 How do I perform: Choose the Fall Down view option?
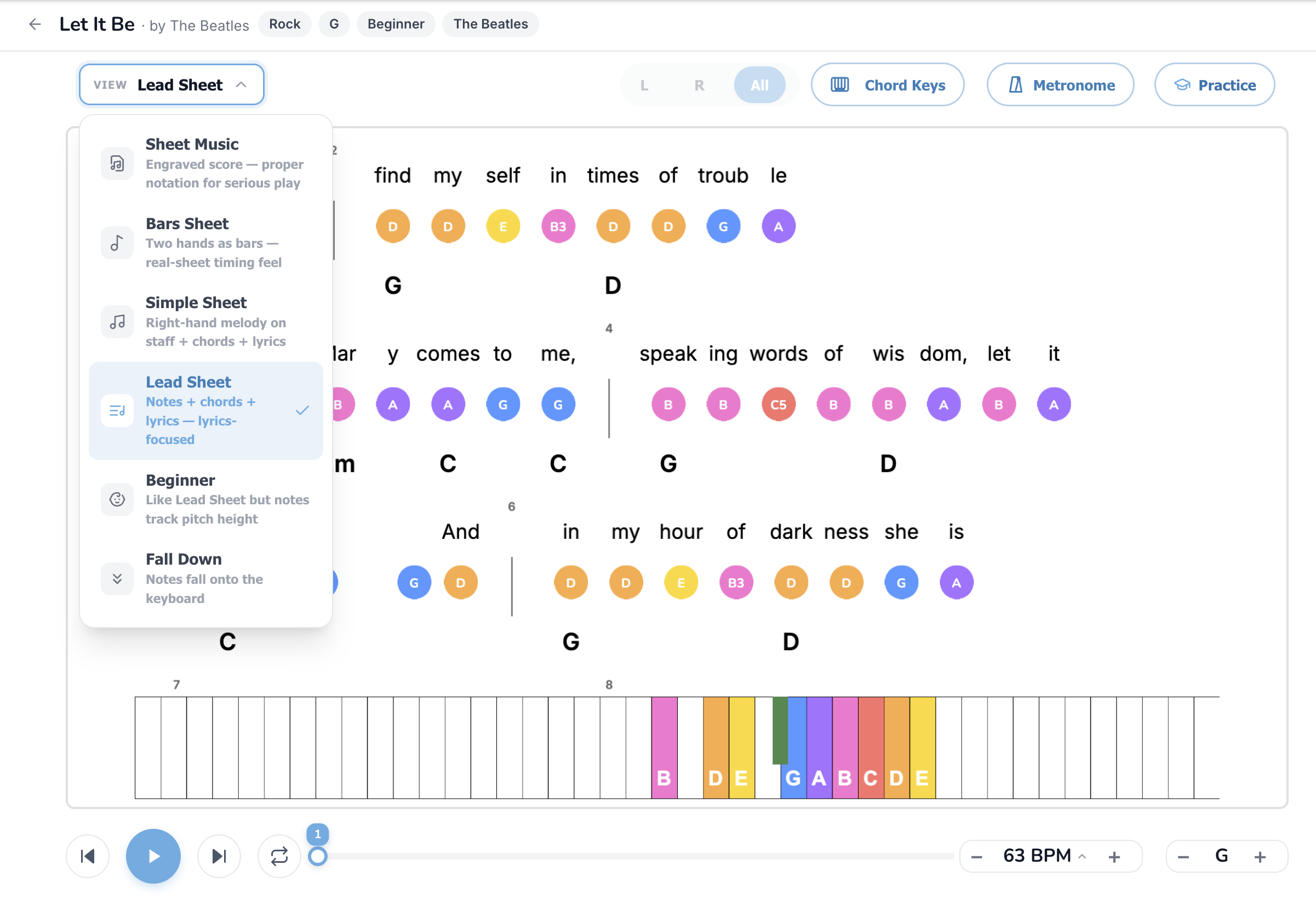tap(206, 578)
